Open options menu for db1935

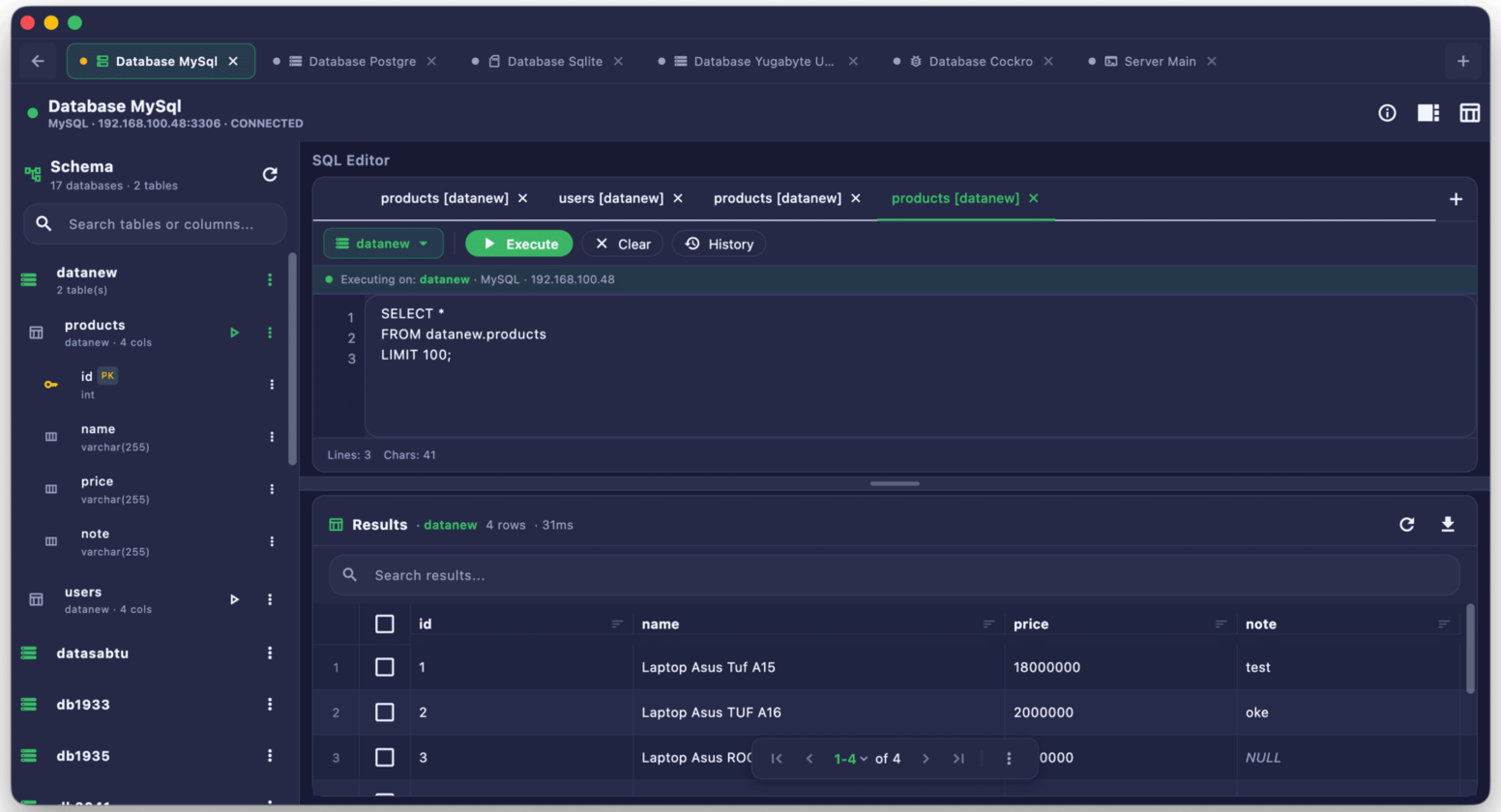pos(270,756)
